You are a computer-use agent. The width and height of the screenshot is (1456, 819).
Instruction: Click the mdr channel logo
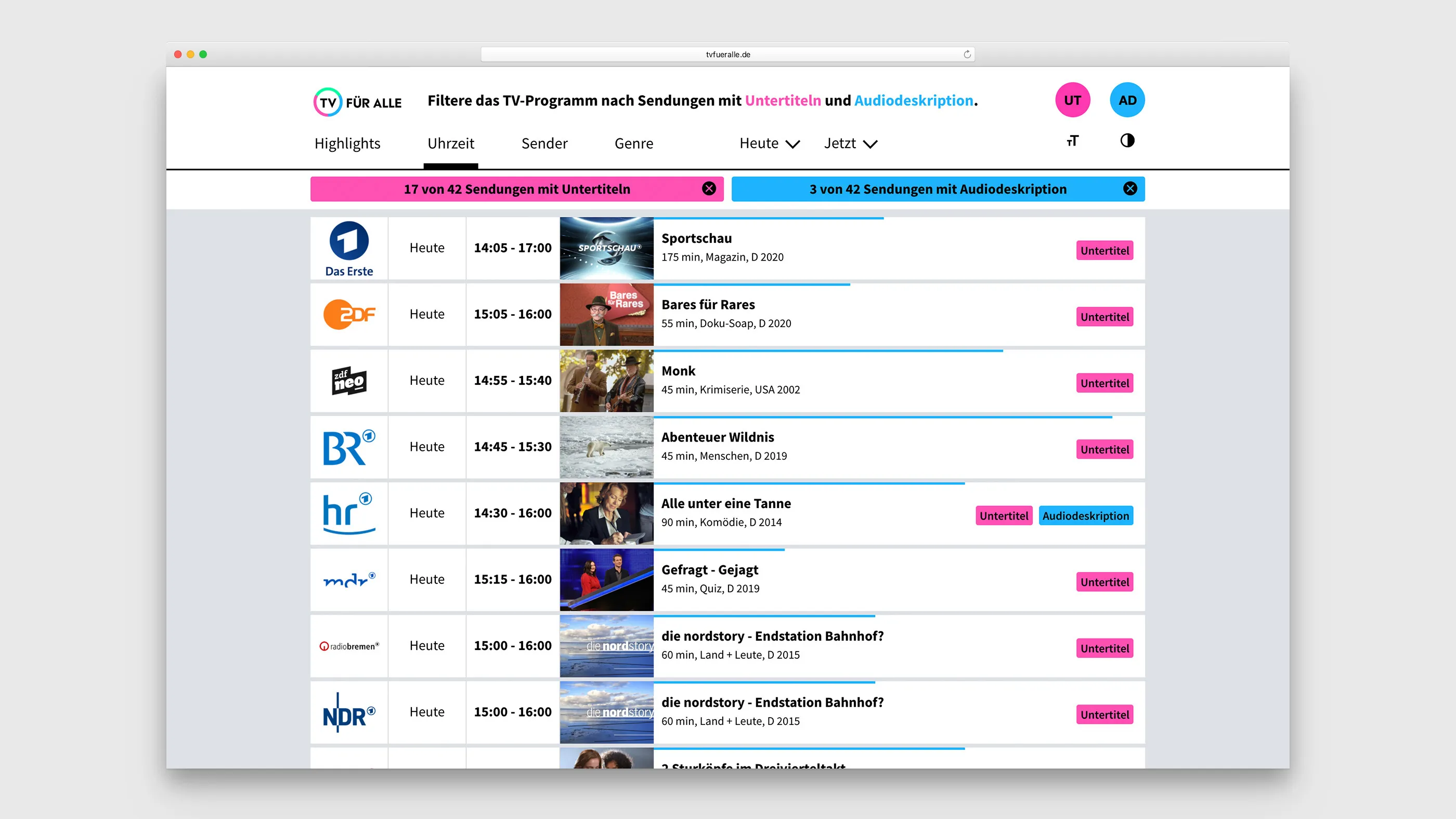pyautogui.click(x=349, y=579)
